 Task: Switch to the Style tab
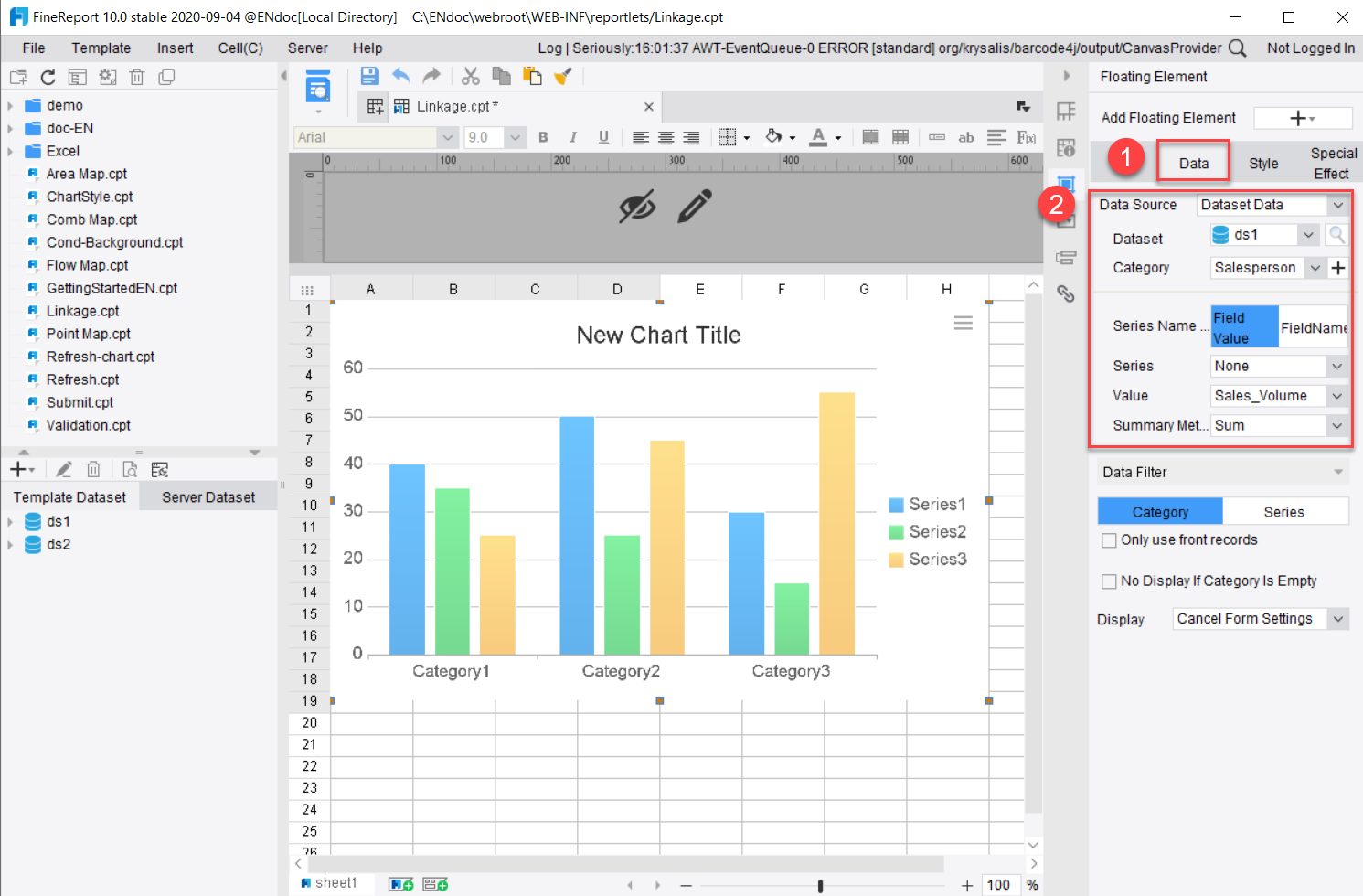[1262, 162]
